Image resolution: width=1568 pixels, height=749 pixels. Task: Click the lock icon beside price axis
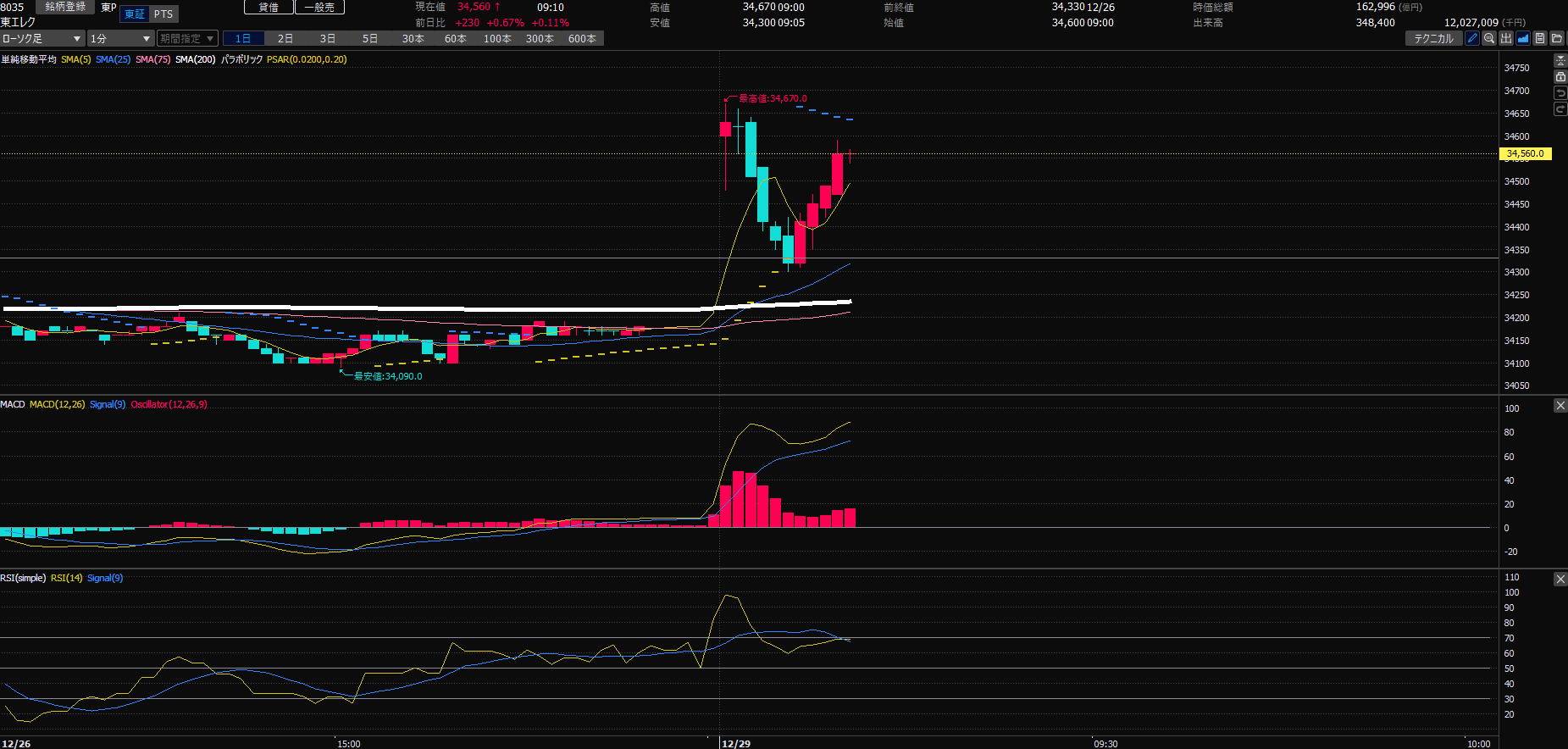[x=1560, y=77]
